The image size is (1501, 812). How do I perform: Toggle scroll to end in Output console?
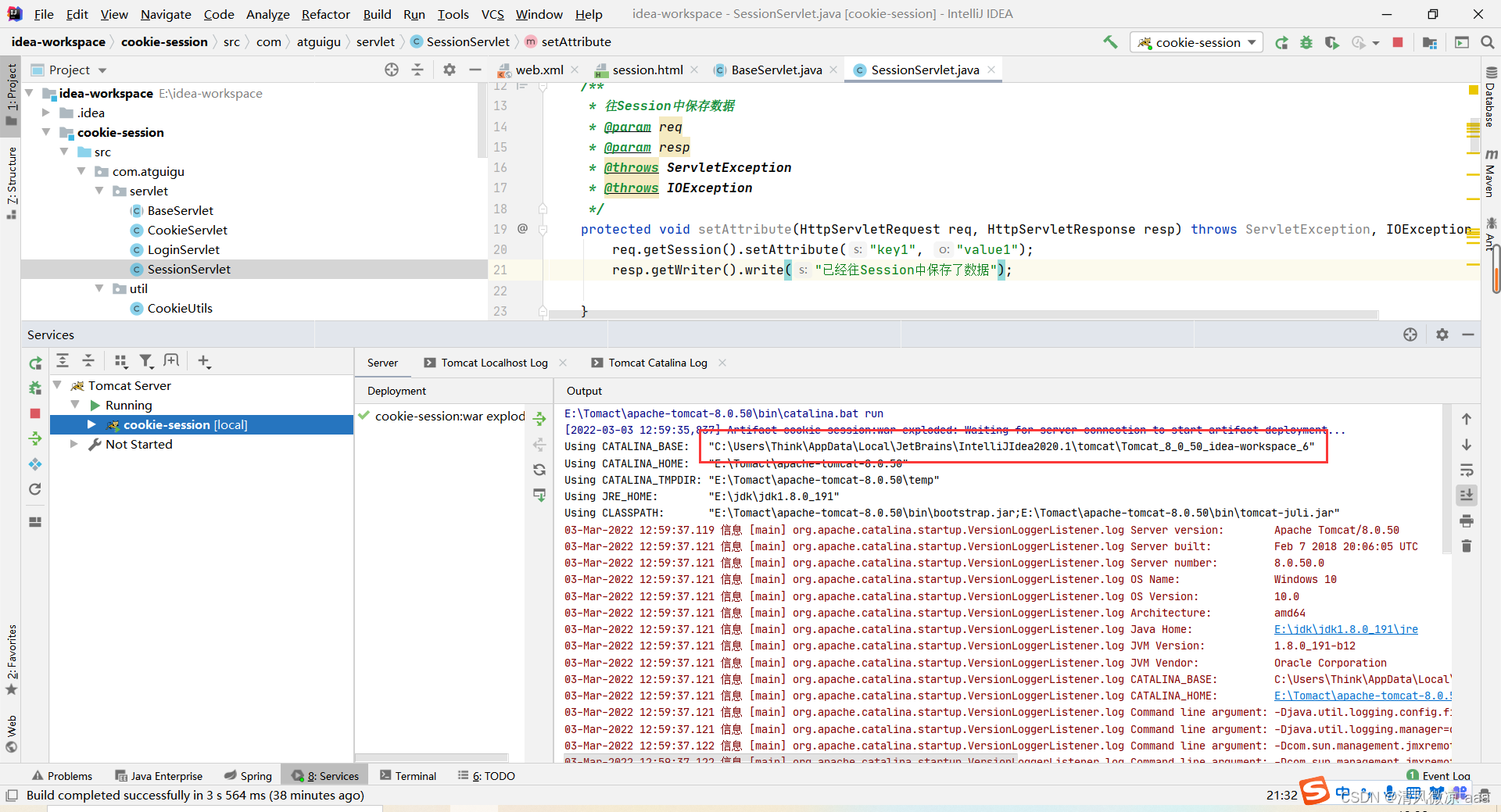coord(1467,495)
